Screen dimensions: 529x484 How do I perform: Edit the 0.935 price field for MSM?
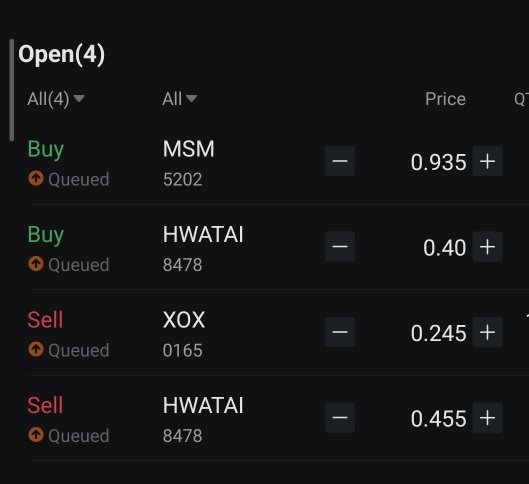click(x=439, y=162)
